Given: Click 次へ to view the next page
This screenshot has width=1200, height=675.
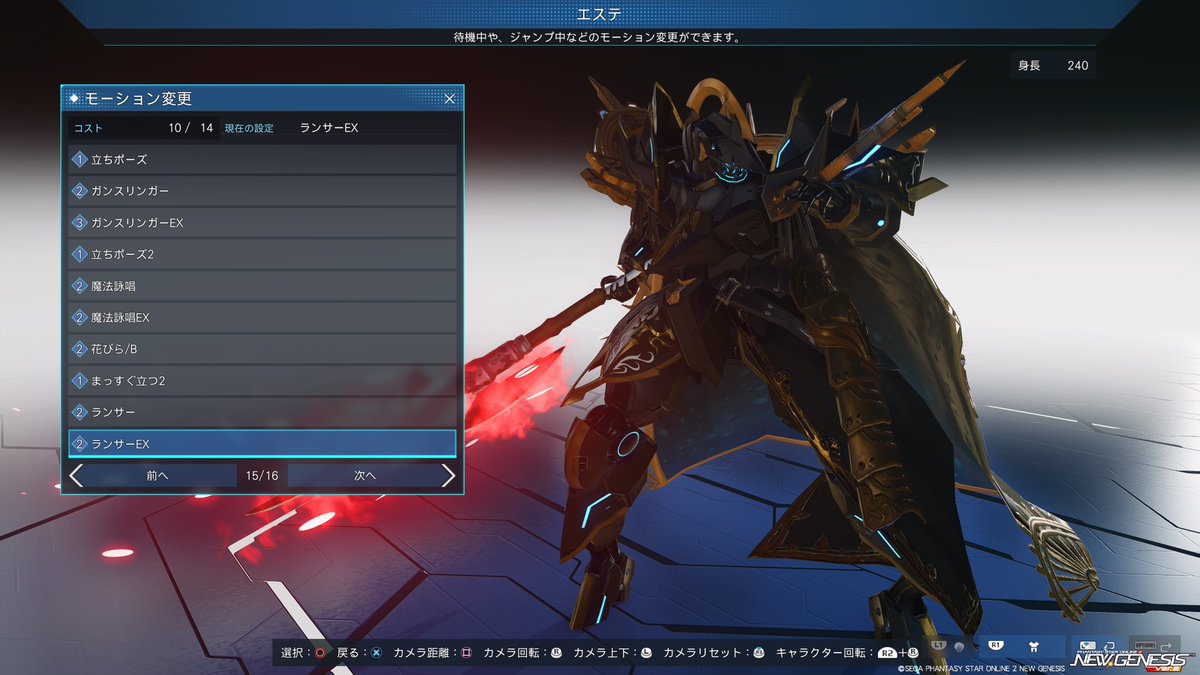Looking at the screenshot, I should pos(367,476).
